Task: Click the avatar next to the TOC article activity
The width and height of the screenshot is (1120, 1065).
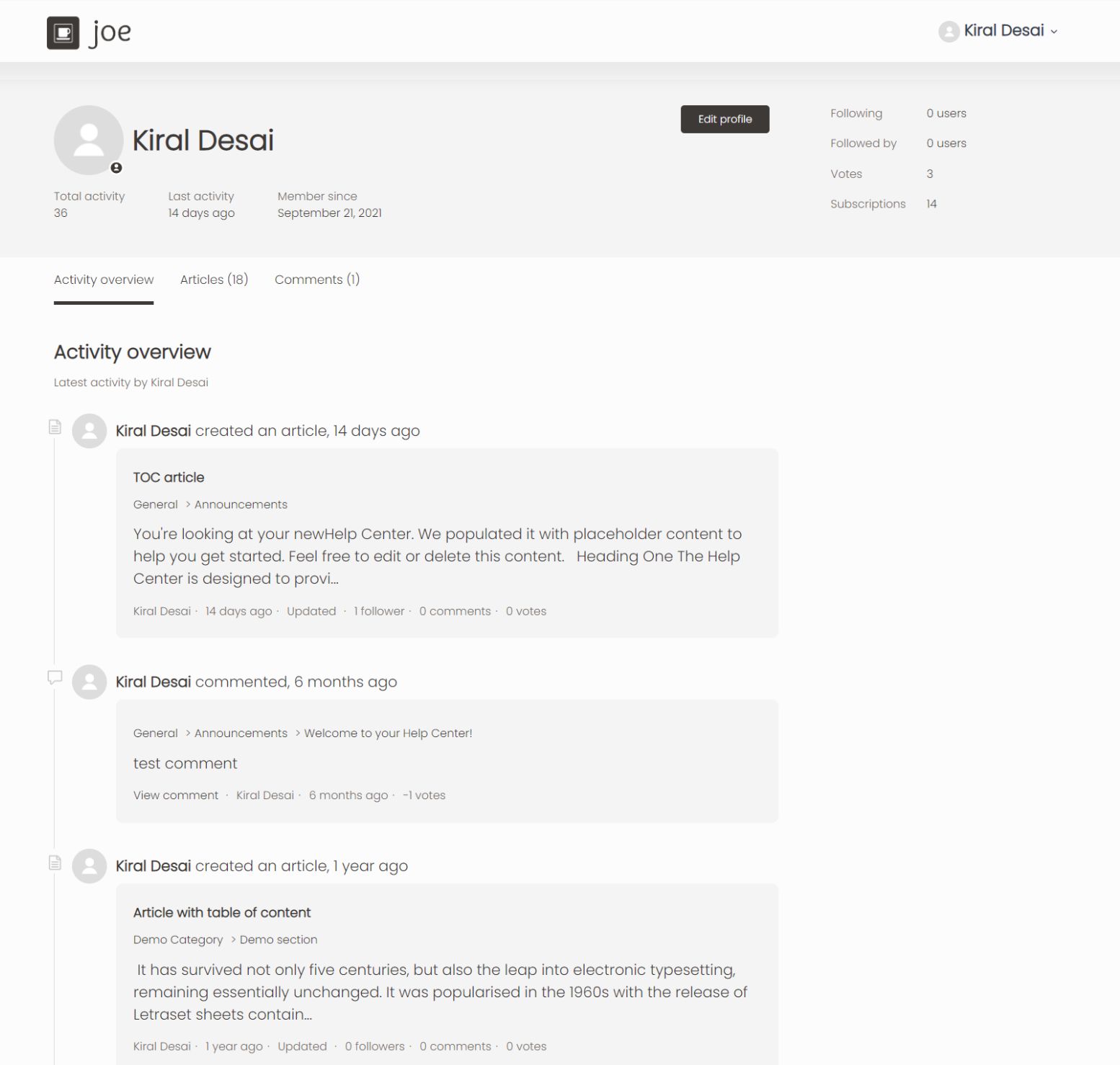Action: pyautogui.click(x=89, y=431)
